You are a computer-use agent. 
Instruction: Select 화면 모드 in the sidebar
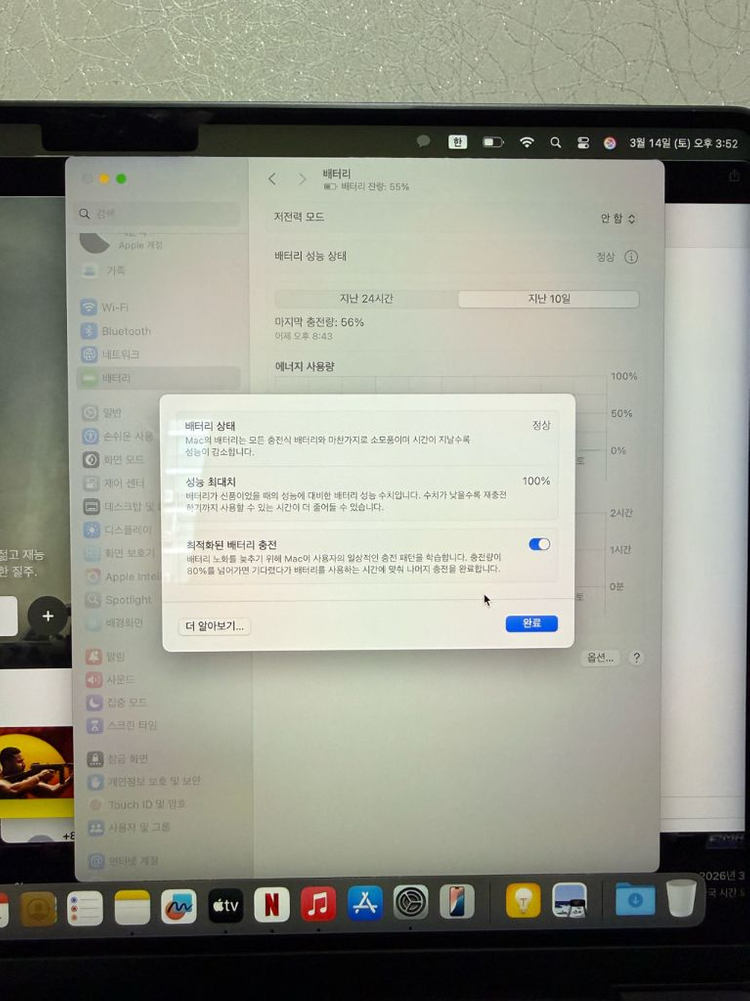114,460
